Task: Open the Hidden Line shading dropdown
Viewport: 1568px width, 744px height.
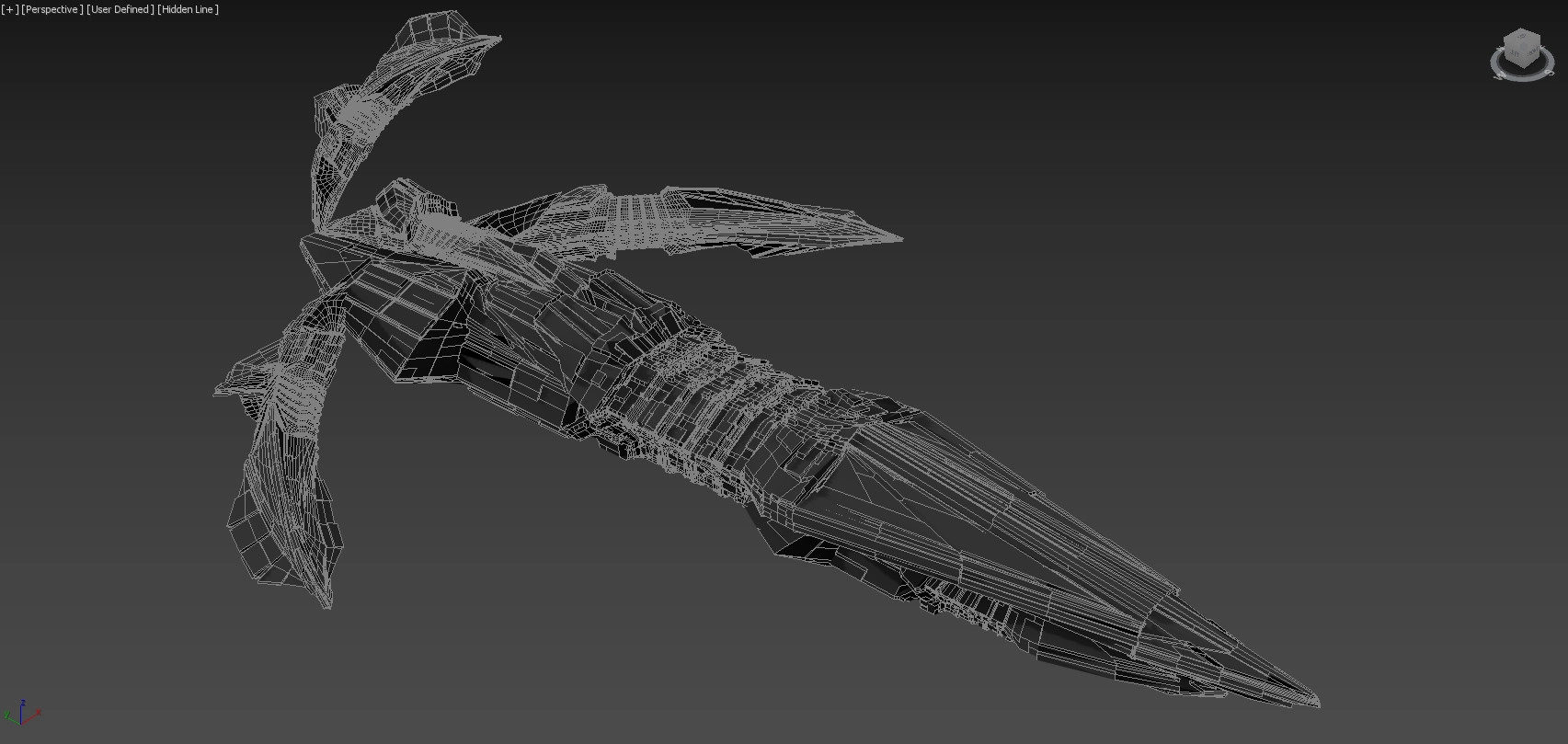Action: click(189, 9)
